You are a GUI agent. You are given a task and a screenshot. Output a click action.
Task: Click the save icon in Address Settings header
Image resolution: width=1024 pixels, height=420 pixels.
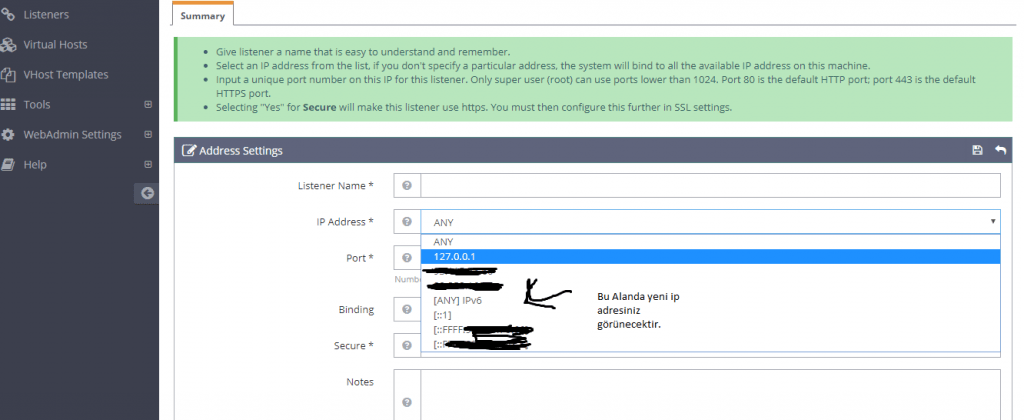(977, 150)
